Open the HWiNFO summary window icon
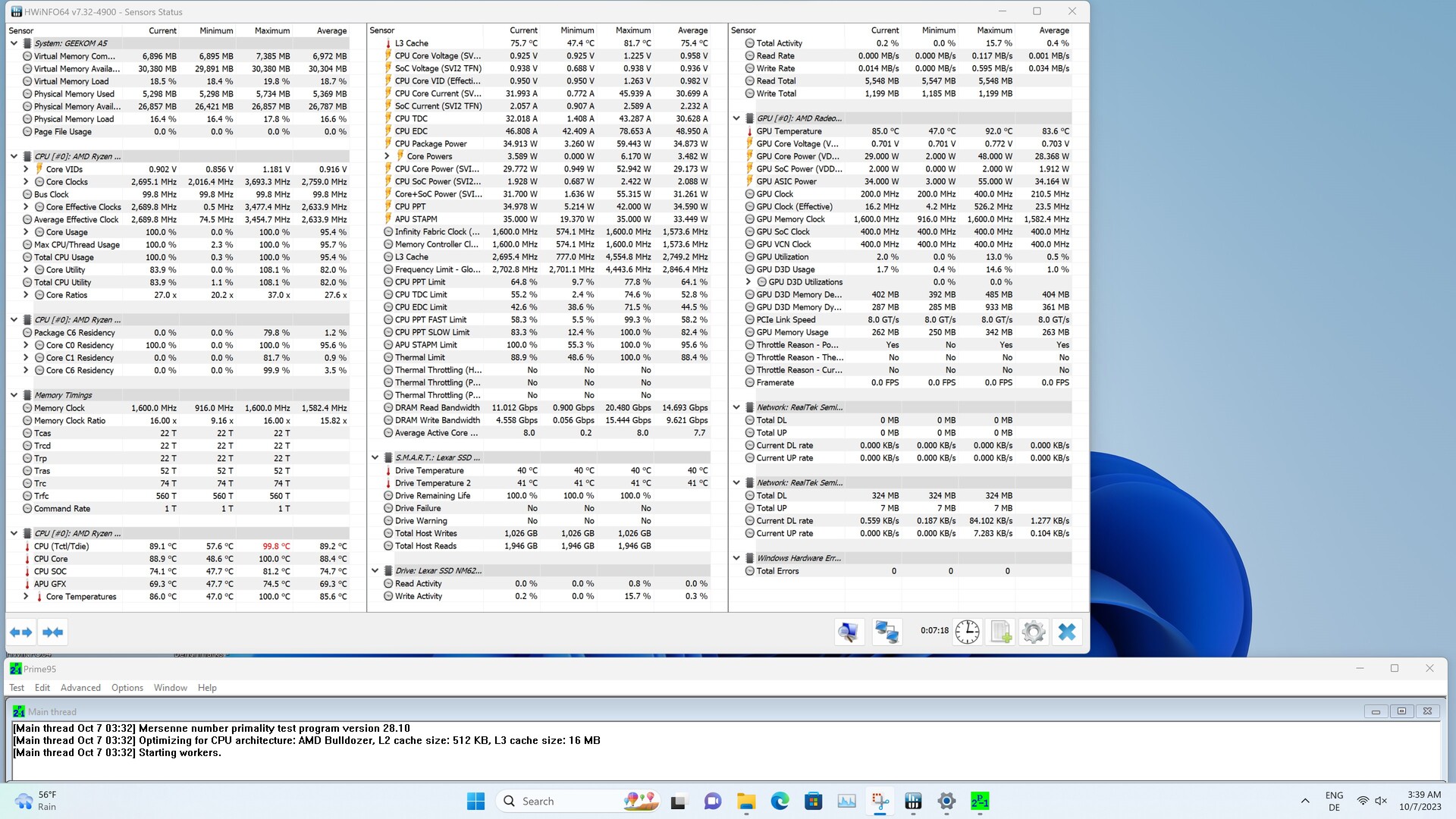 coord(849,631)
